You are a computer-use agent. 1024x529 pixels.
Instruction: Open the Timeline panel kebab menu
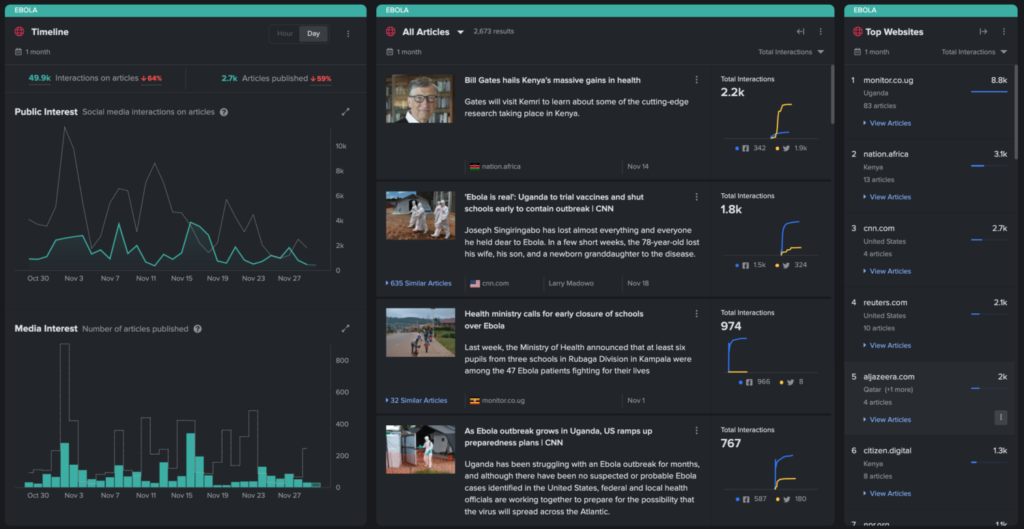[348, 33]
